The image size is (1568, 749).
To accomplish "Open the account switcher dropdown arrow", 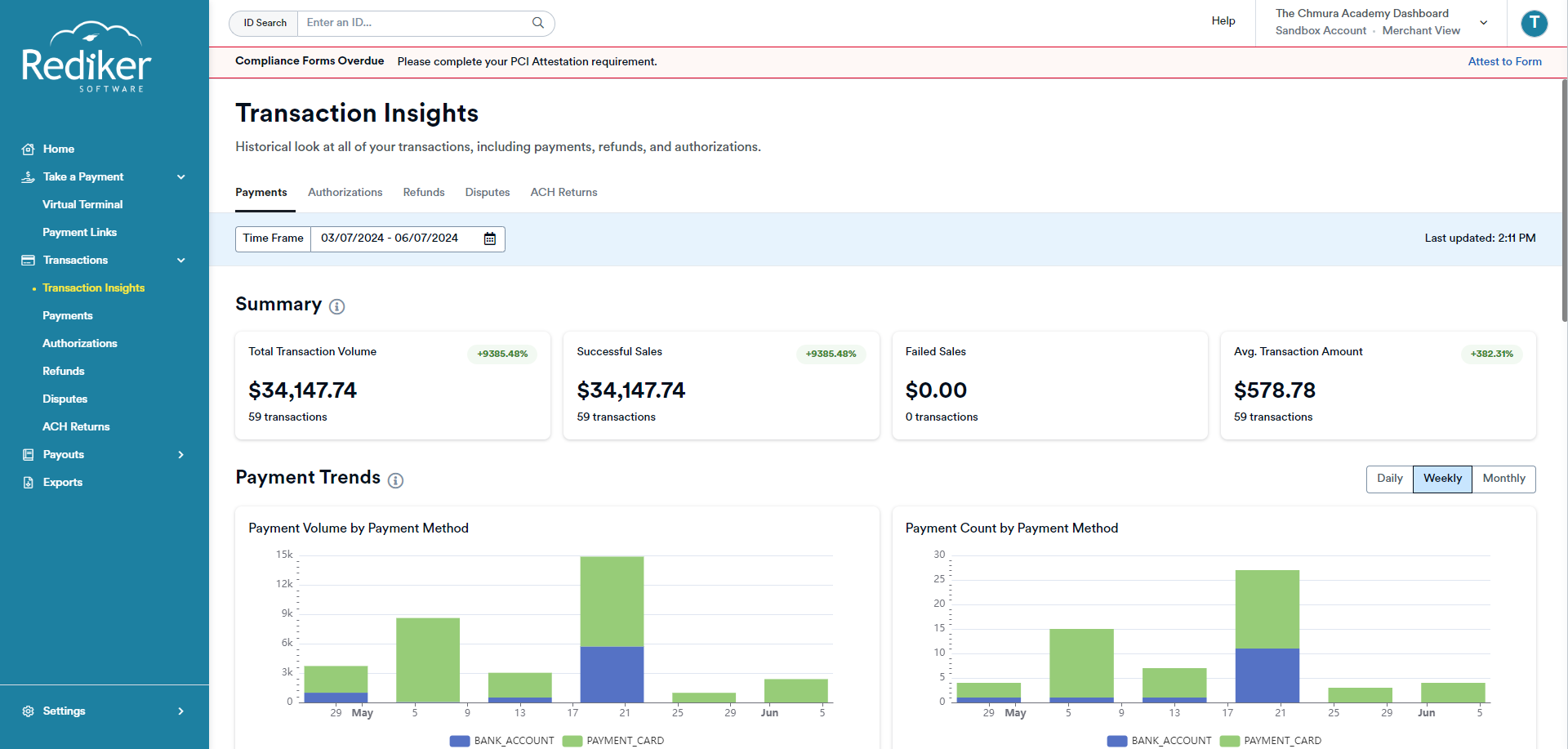I will tap(1484, 23).
